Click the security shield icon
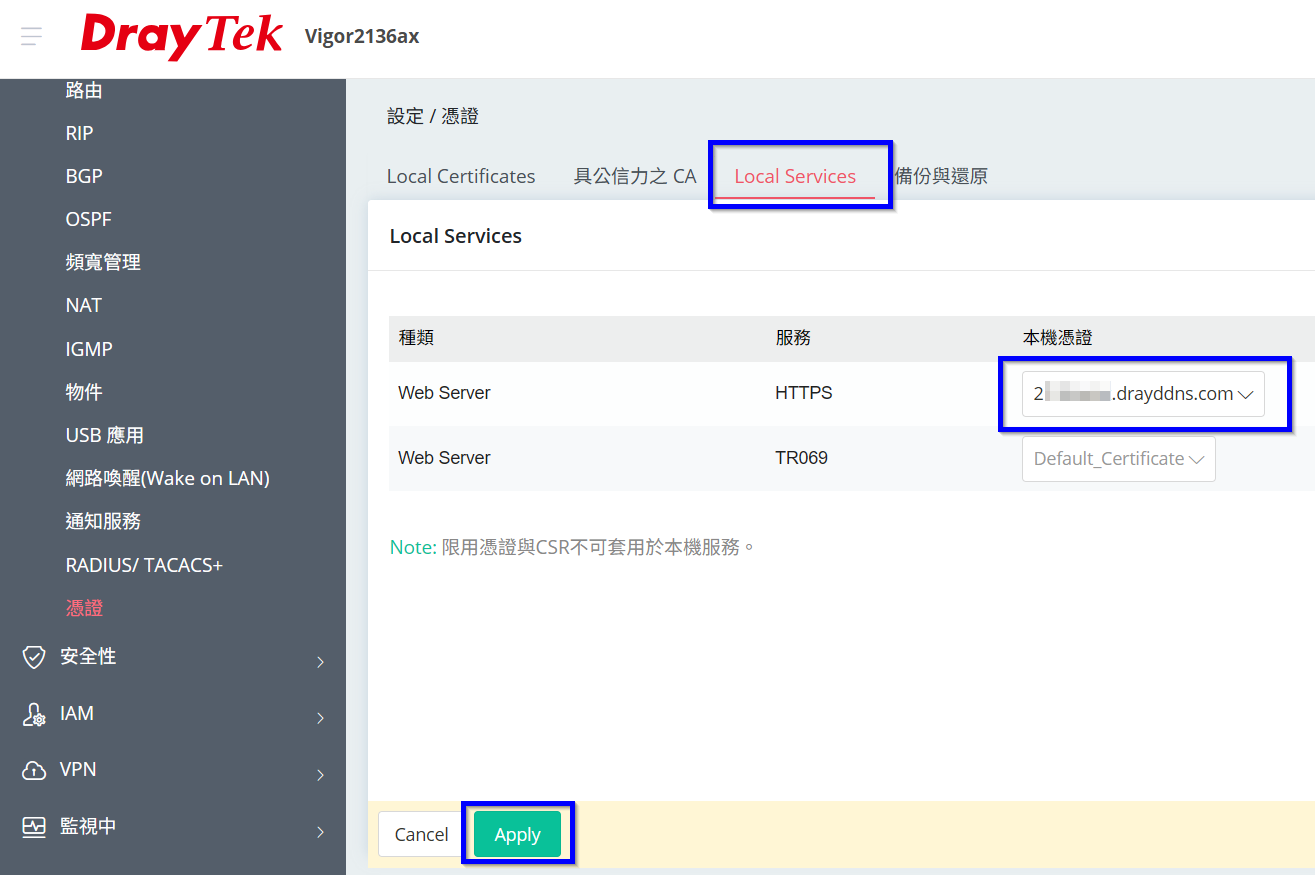The image size is (1315, 875). tap(34, 657)
